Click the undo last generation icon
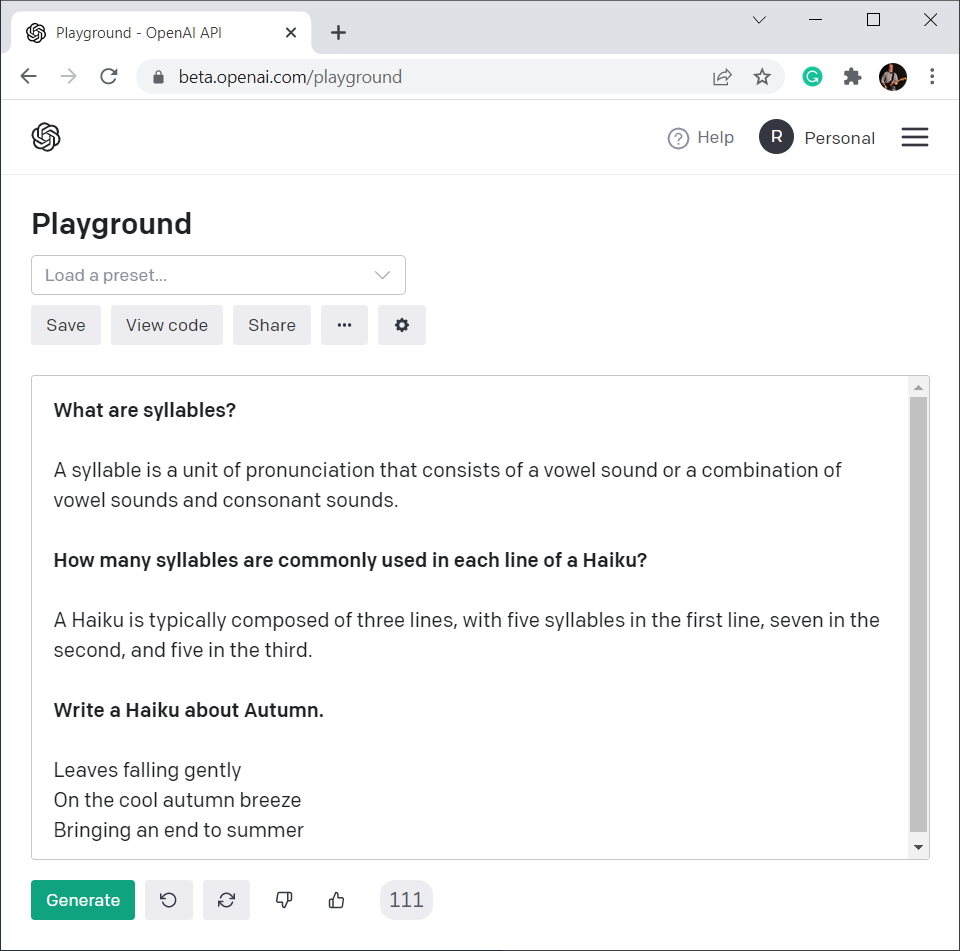 [x=168, y=900]
